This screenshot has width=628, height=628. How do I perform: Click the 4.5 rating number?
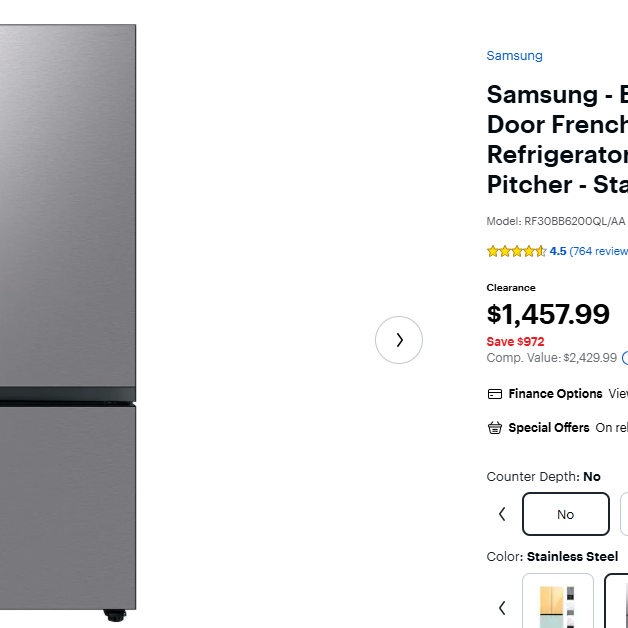click(558, 251)
